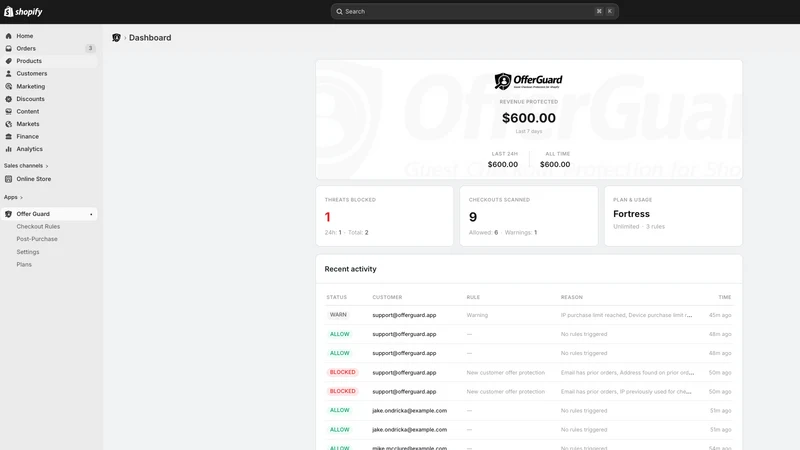Click the Markets globe icon
The image size is (800, 450).
click(9, 124)
